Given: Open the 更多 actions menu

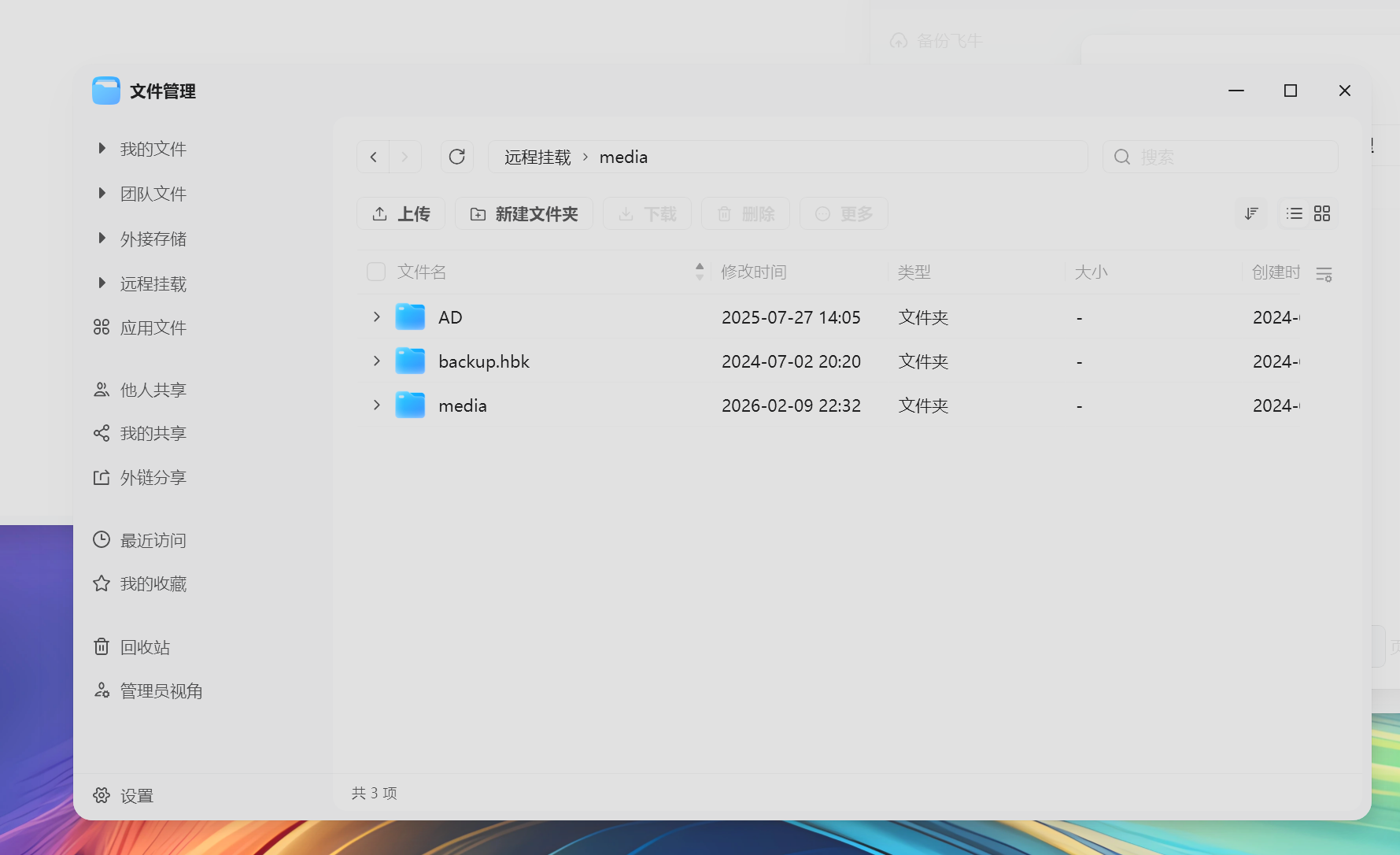Looking at the screenshot, I should point(844,213).
